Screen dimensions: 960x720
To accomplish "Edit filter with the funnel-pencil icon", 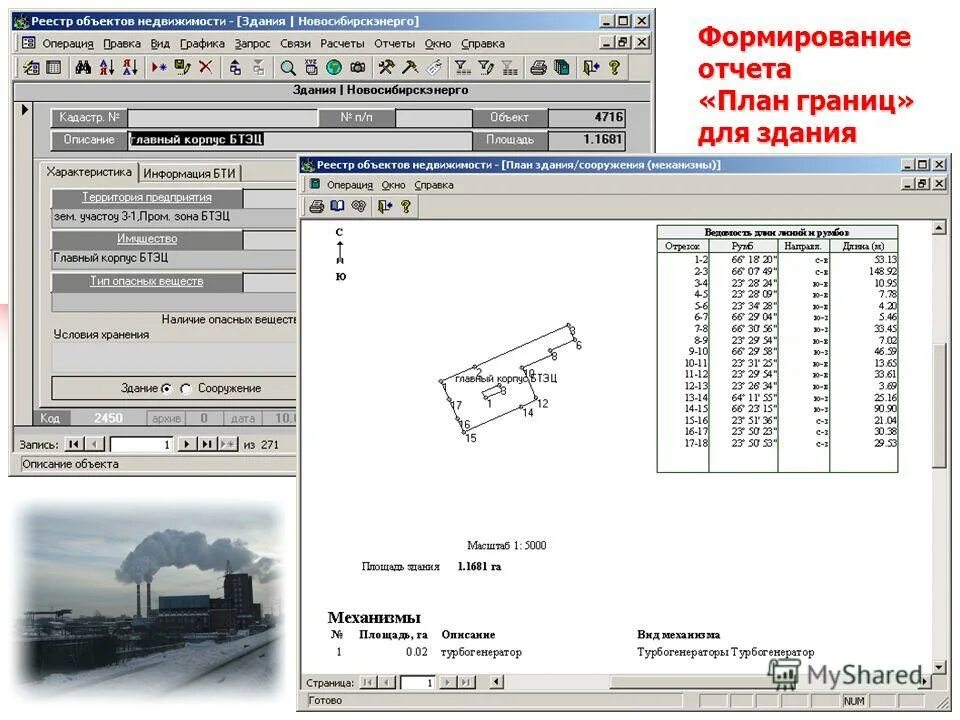I will (486, 67).
